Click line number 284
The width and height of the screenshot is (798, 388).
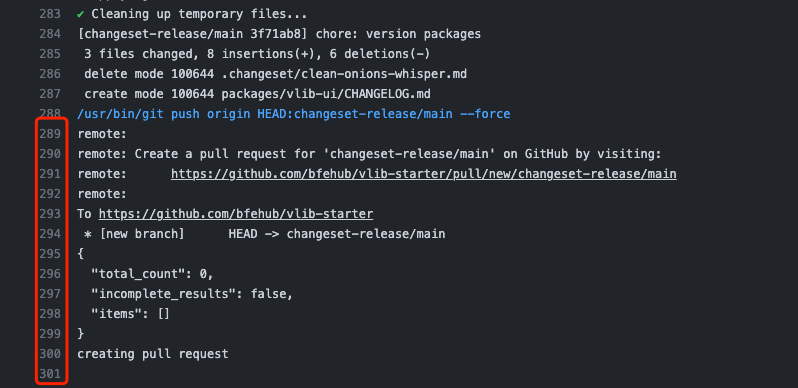click(x=50, y=34)
